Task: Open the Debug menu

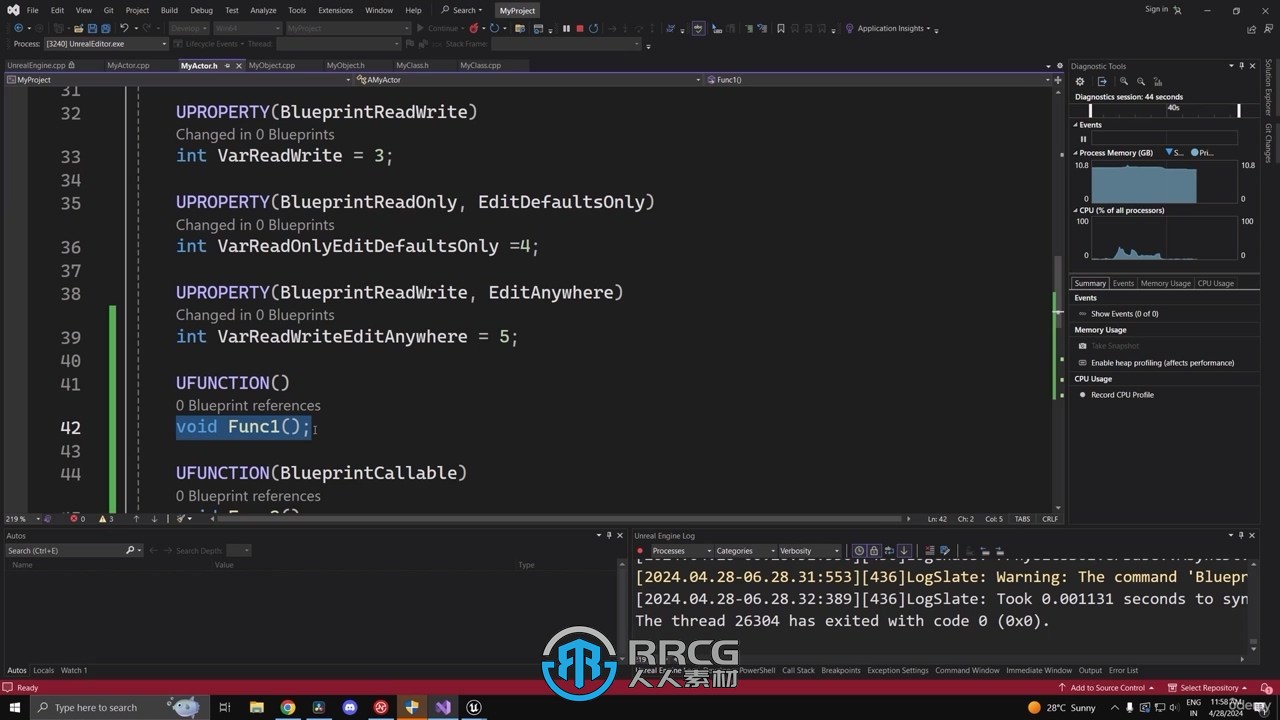Action: (201, 10)
